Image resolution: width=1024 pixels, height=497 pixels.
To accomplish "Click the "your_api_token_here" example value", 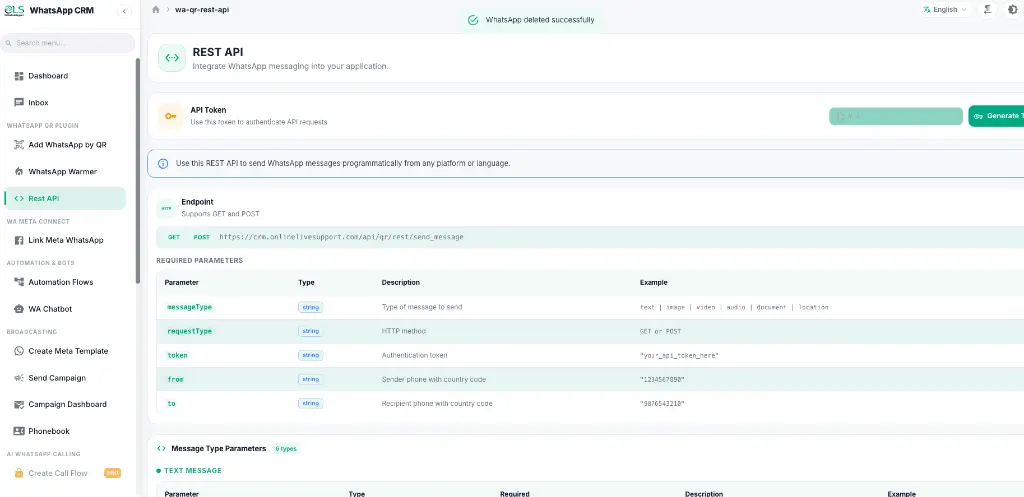I will point(679,356).
